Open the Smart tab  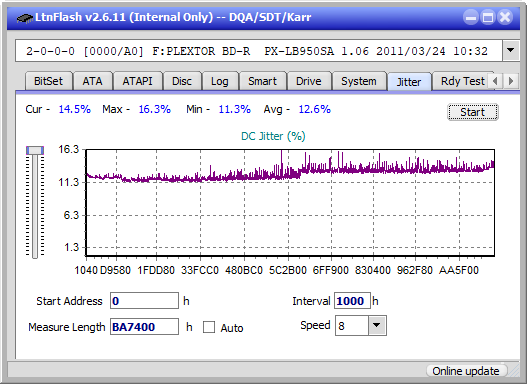262,81
